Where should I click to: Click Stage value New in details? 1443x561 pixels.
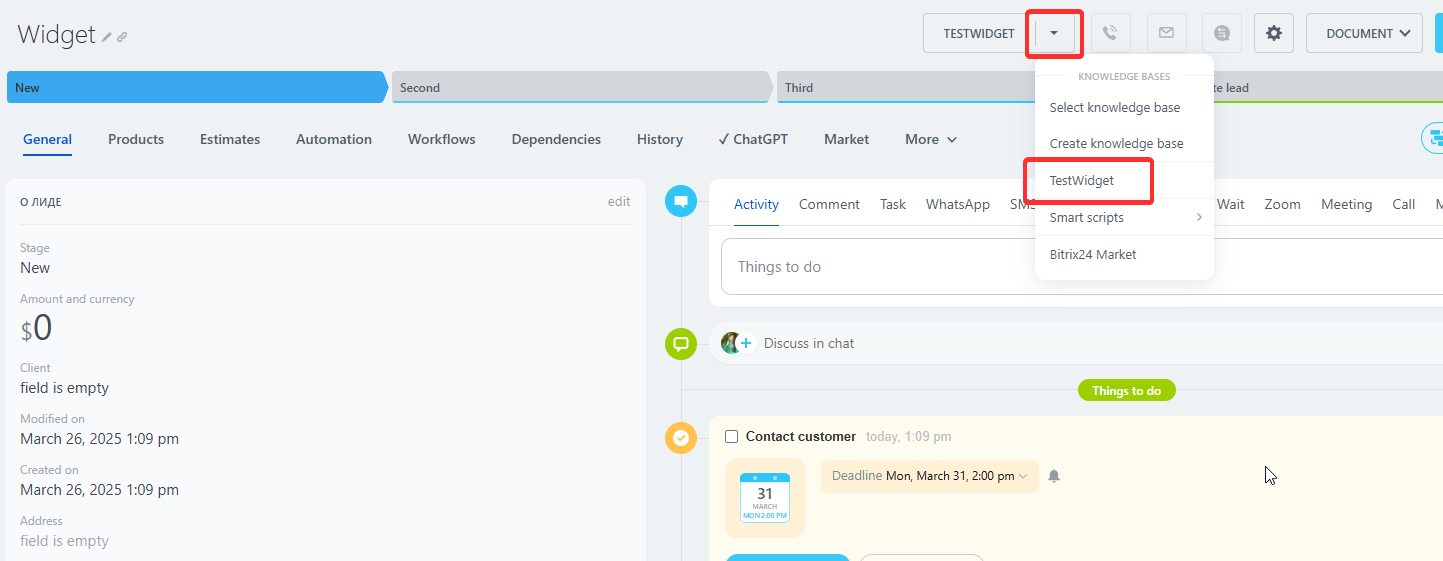[x=35, y=268]
